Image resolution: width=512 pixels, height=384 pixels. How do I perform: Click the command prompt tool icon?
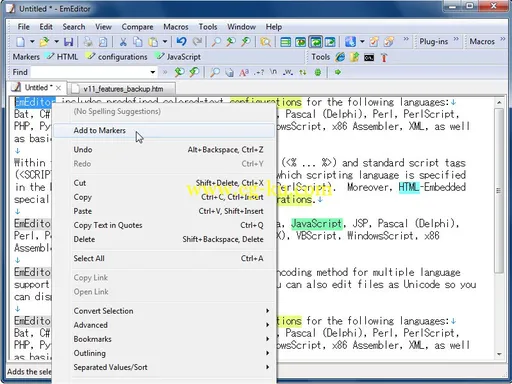tap(369, 58)
